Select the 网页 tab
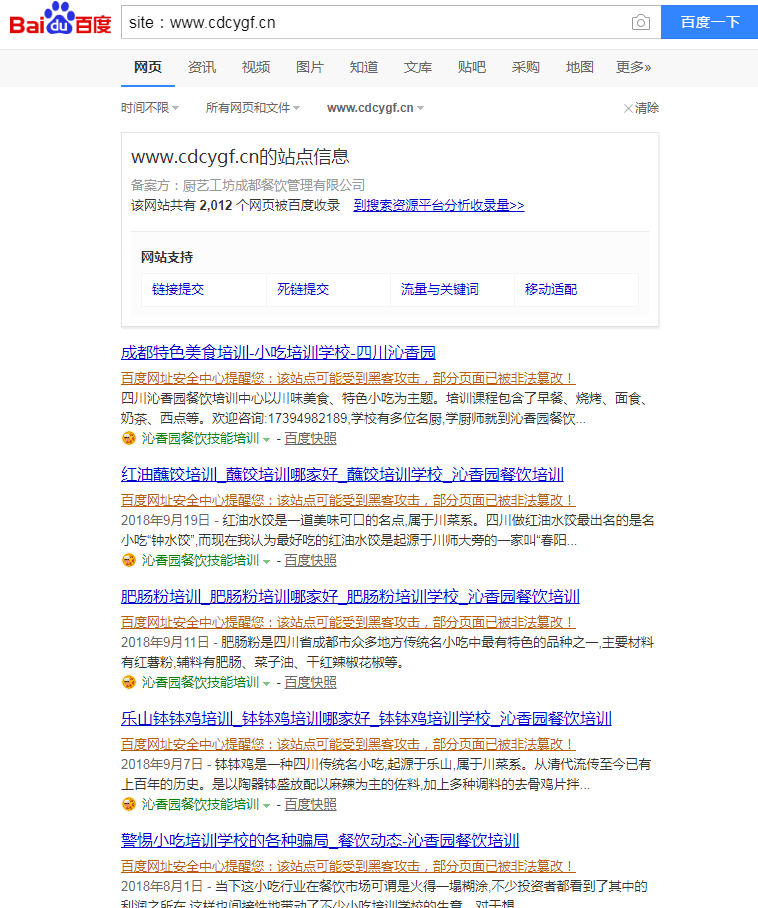Screen dimensions: 758x908 148,67
